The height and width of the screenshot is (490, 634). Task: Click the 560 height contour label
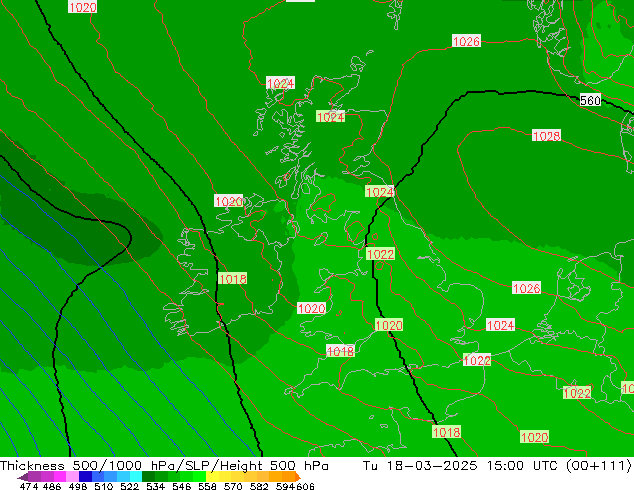[590, 100]
